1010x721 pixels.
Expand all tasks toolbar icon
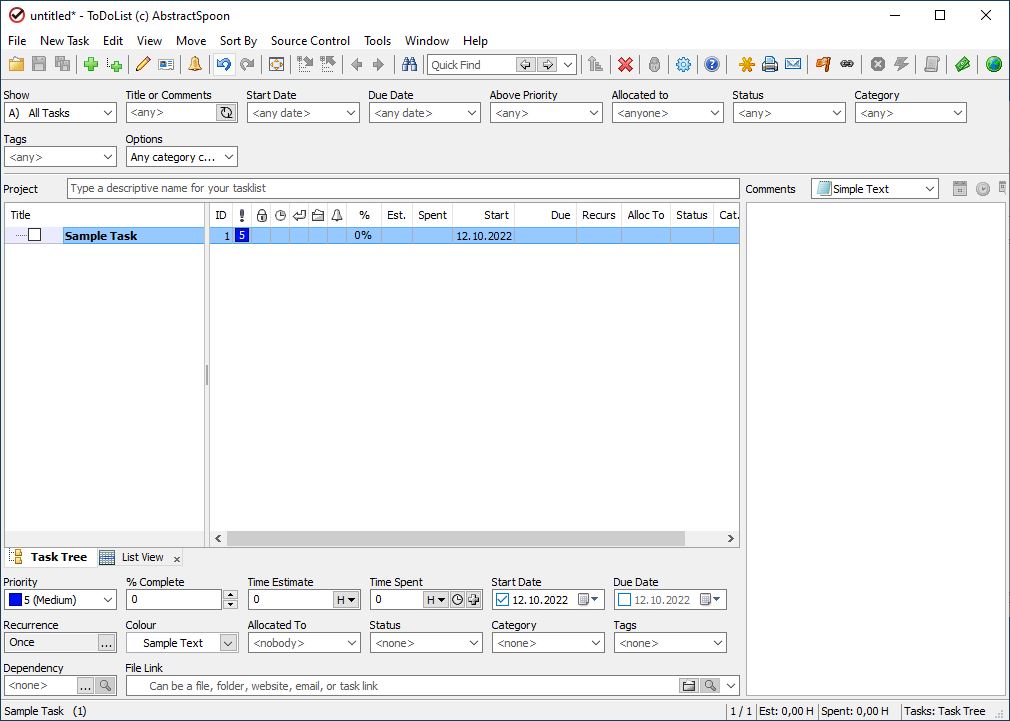pyautogui.click(x=305, y=64)
